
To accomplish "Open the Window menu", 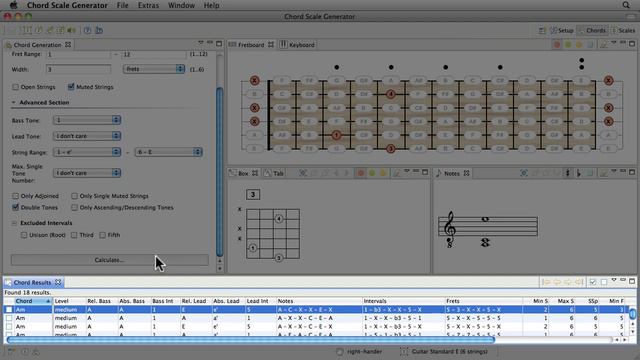I will point(181,5).
